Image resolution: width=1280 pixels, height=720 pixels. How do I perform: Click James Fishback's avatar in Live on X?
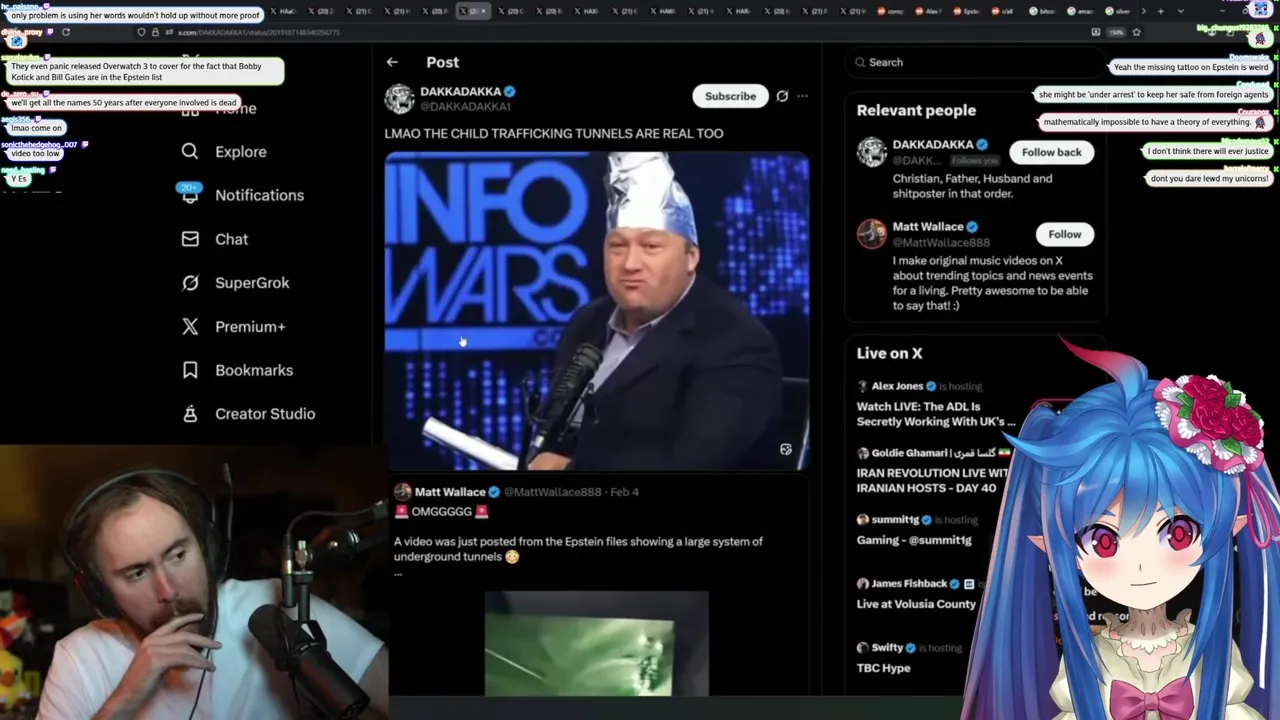click(x=862, y=584)
